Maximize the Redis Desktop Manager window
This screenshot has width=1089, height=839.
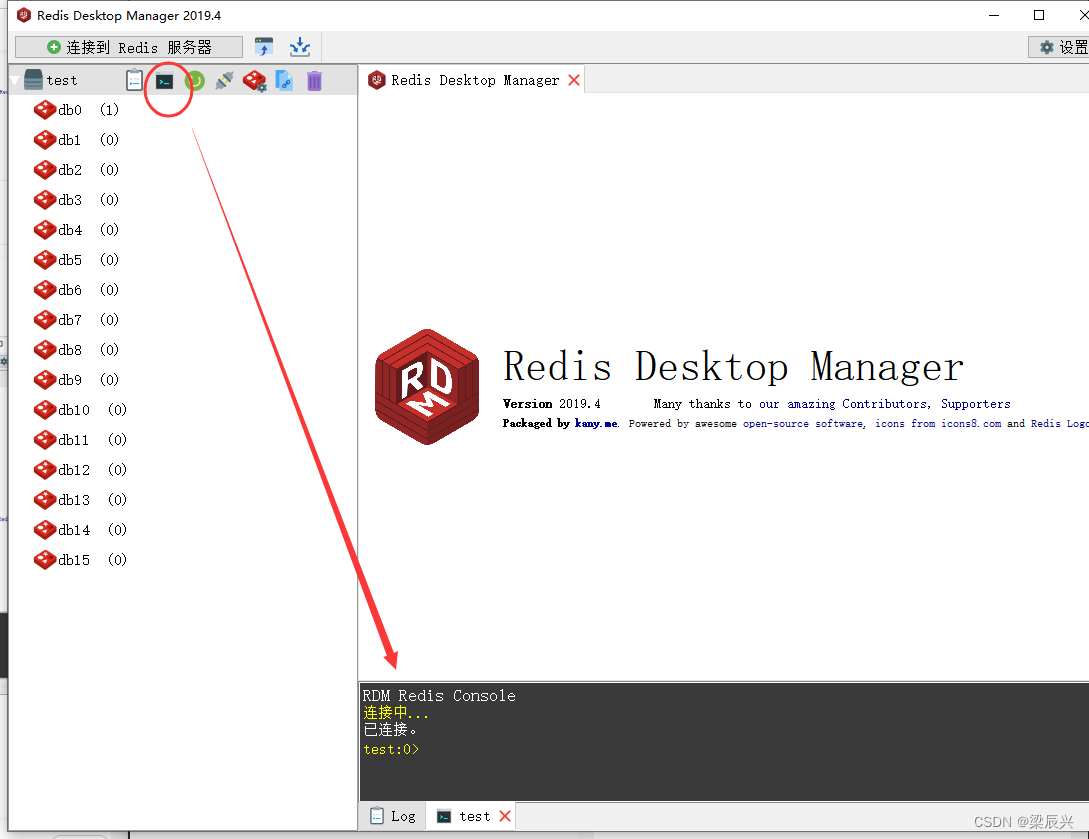1039,15
